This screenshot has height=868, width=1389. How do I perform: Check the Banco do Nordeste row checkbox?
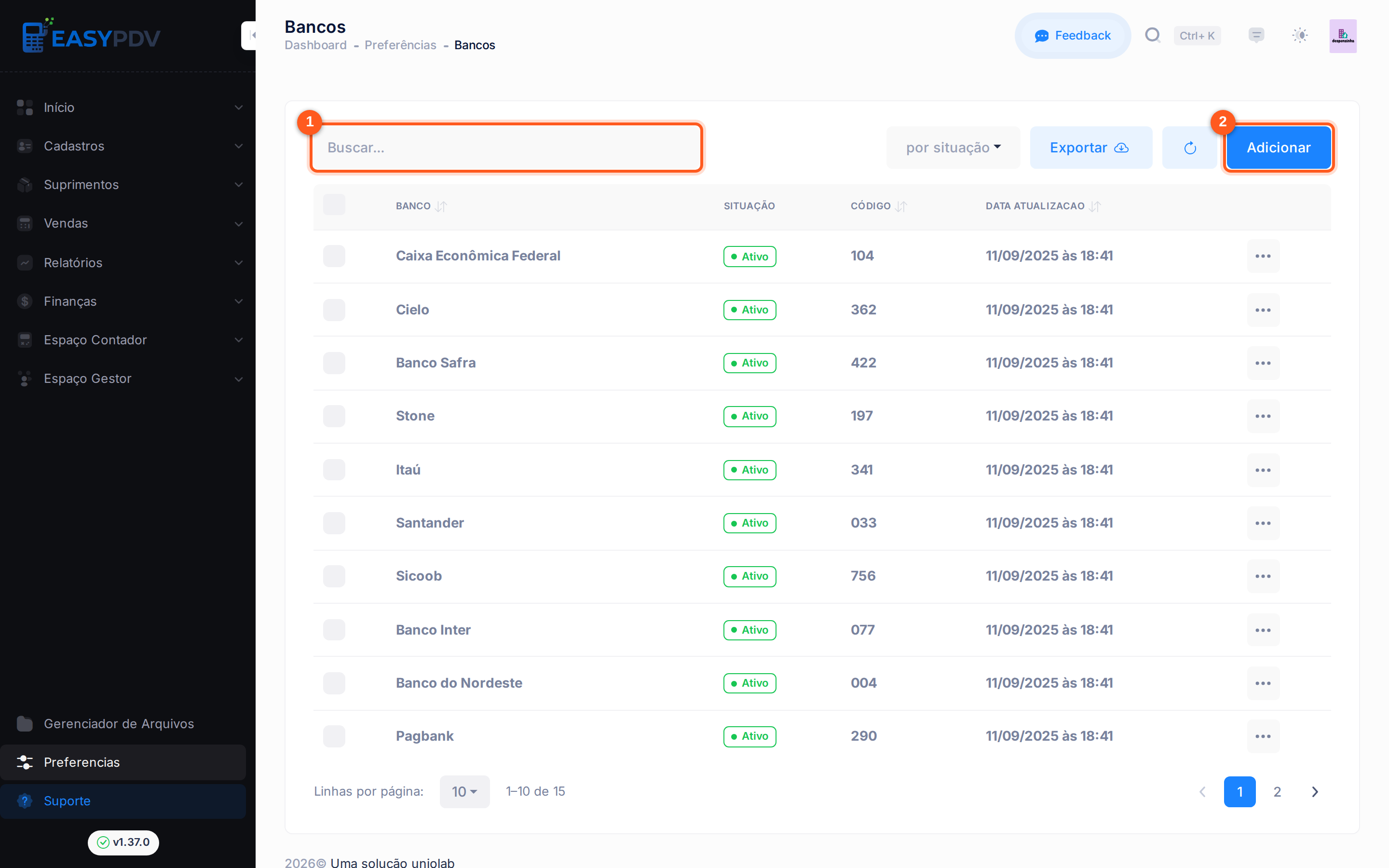point(334,683)
